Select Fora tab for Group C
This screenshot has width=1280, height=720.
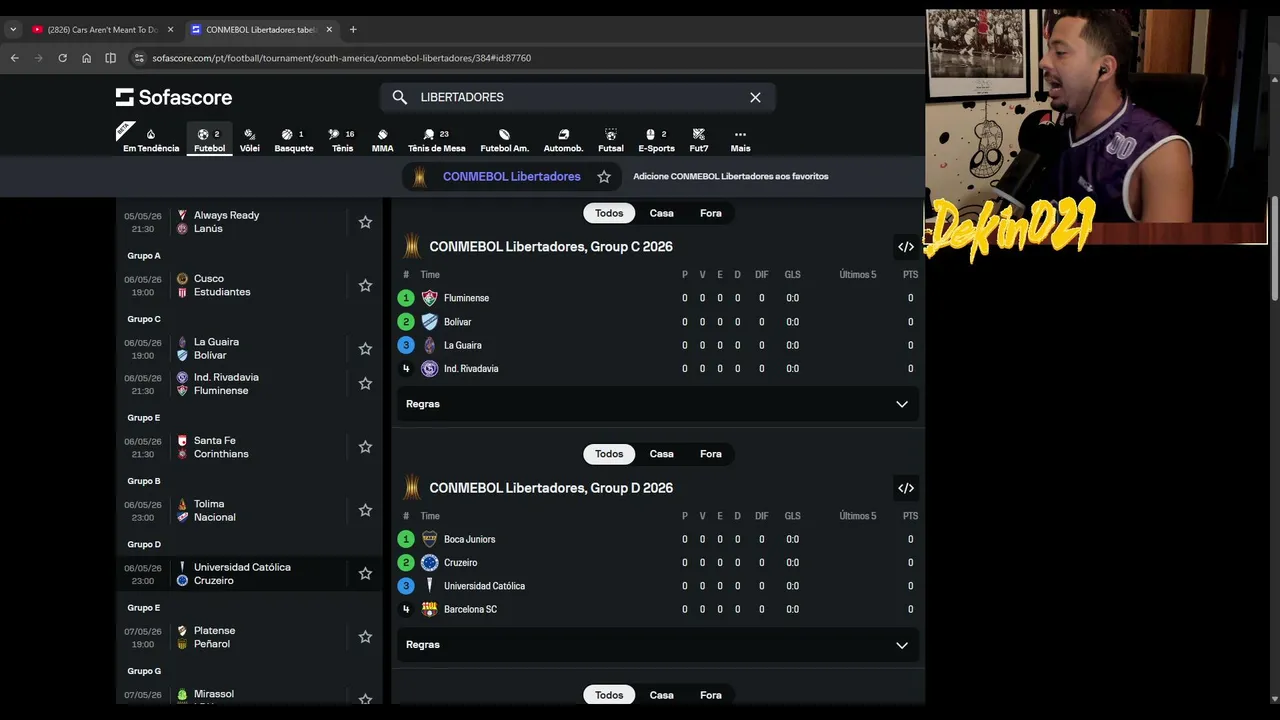coord(711,213)
